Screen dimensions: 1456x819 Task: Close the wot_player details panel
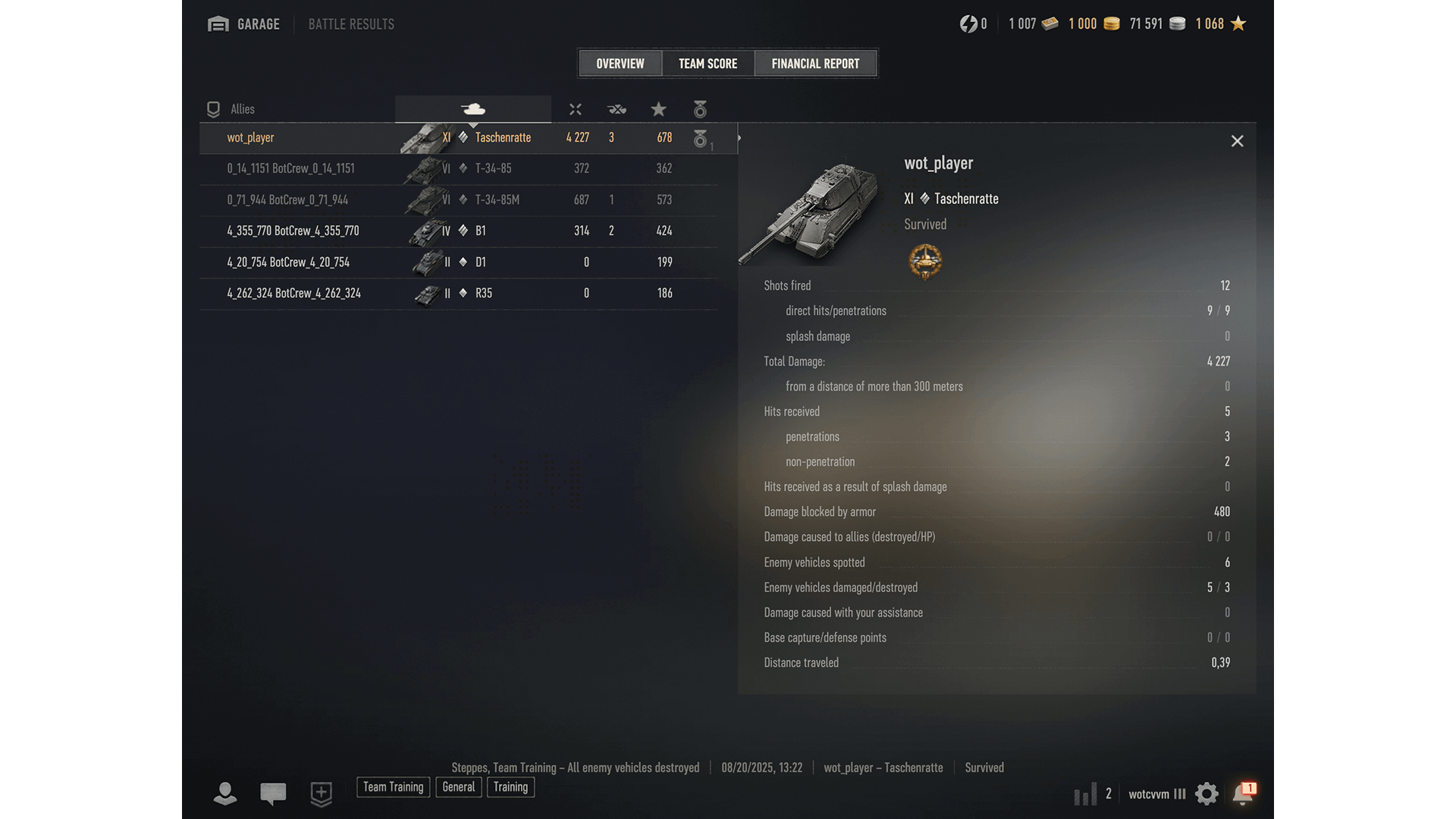(1238, 141)
